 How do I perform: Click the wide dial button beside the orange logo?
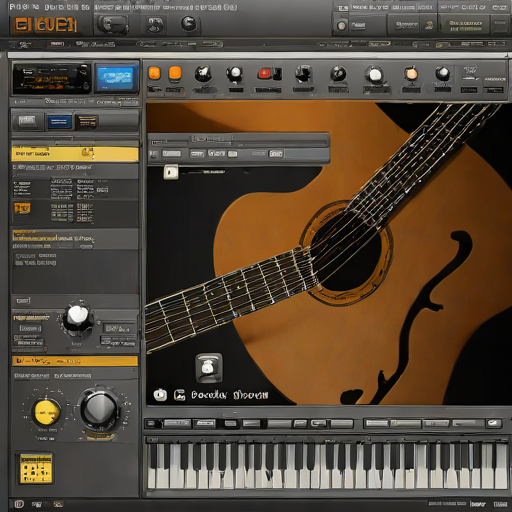pos(112,24)
